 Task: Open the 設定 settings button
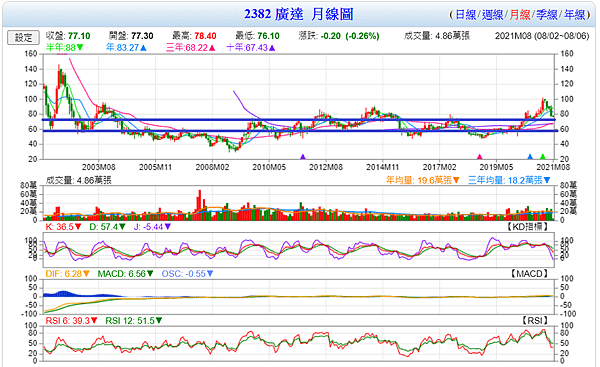23,37
